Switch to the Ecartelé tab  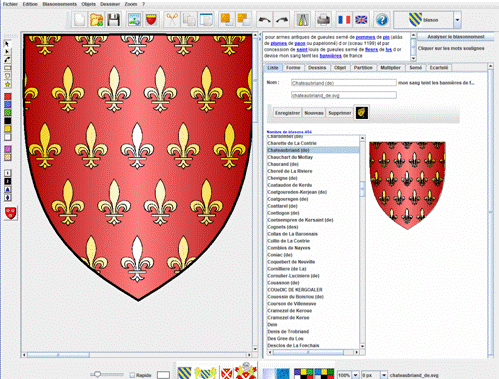point(439,68)
